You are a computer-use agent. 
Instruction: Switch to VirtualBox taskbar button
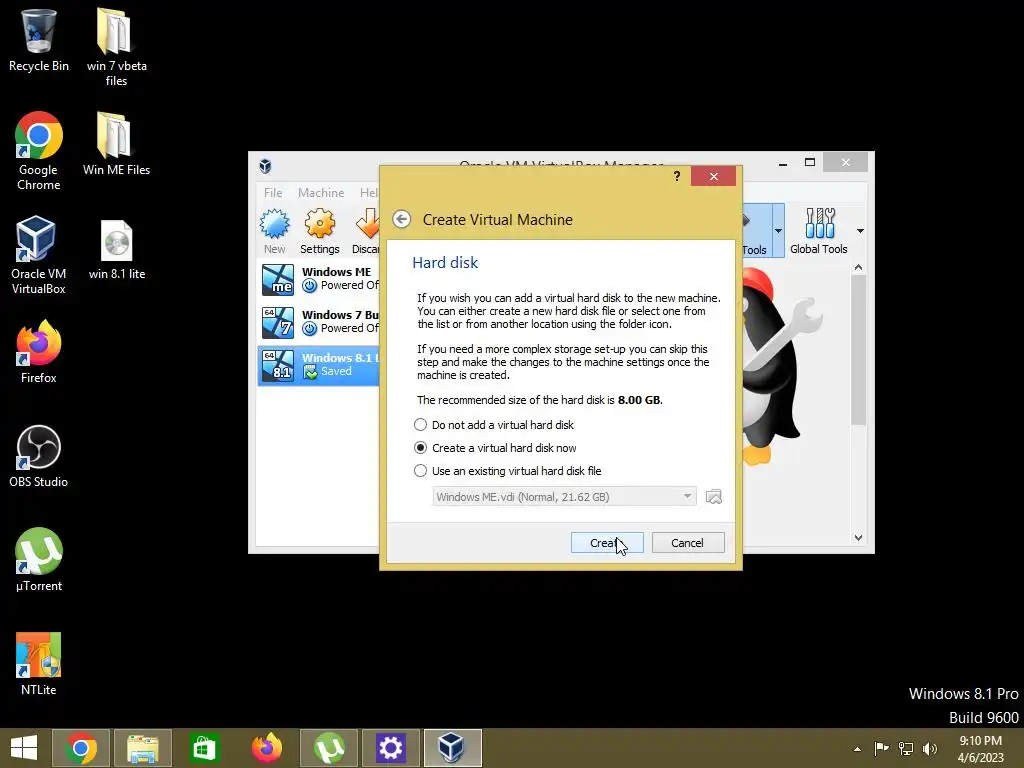(x=453, y=748)
